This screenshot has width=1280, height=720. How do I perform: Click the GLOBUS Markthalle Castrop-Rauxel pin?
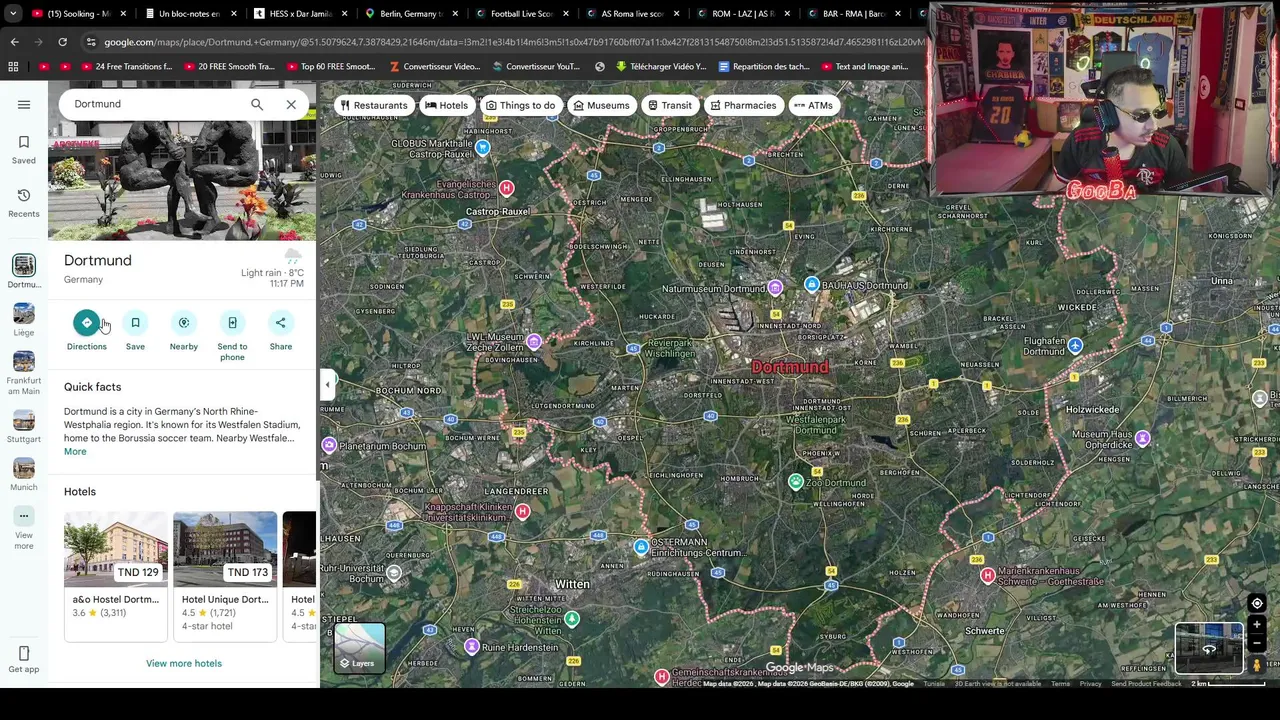[x=483, y=148]
